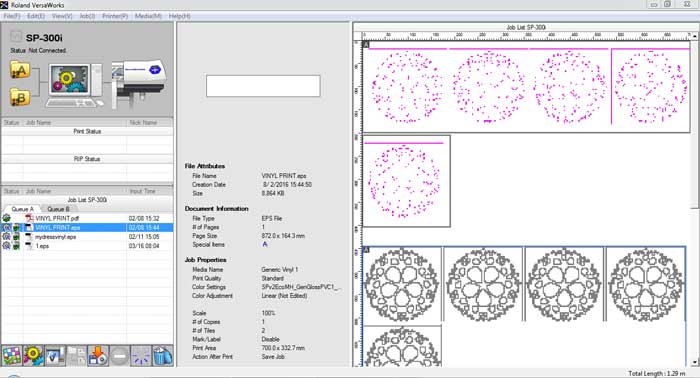Image resolution: width=700 pixels, height=378 pixels.
Task: Click the grayed blue-dots toolbar icon
Action: 141,356
